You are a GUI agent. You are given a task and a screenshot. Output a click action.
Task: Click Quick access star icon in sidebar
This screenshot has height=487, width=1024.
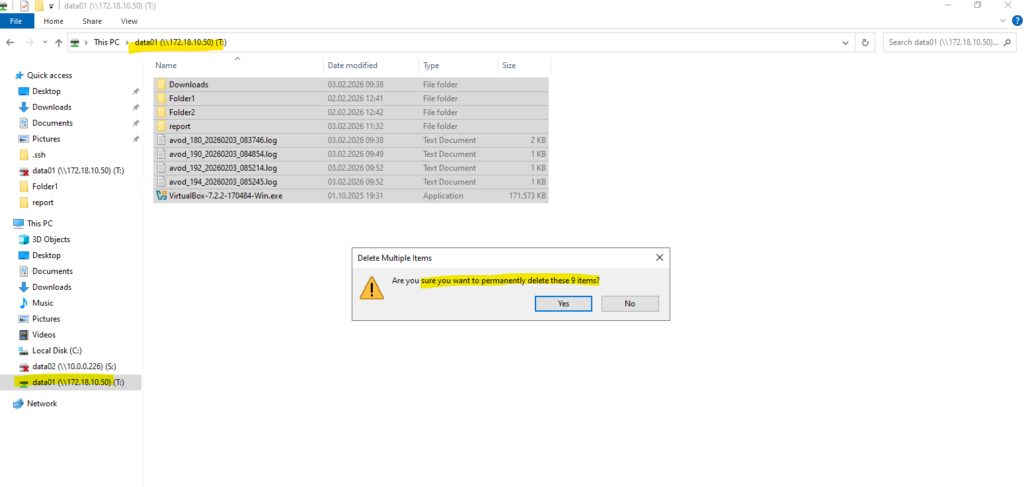click(19, 75)
